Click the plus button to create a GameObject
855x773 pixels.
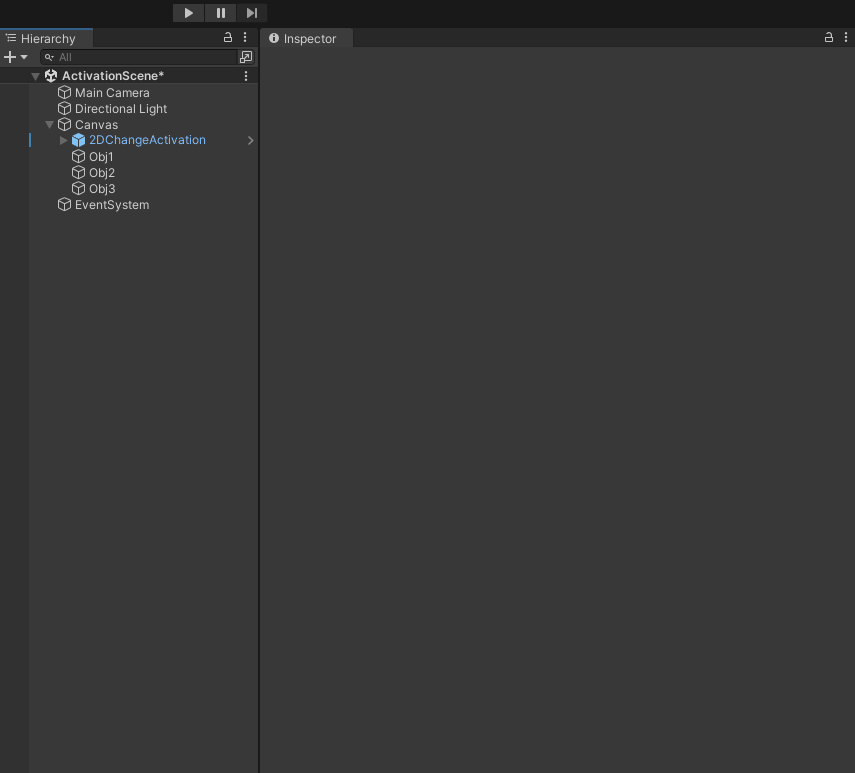[x=10, y=57]
